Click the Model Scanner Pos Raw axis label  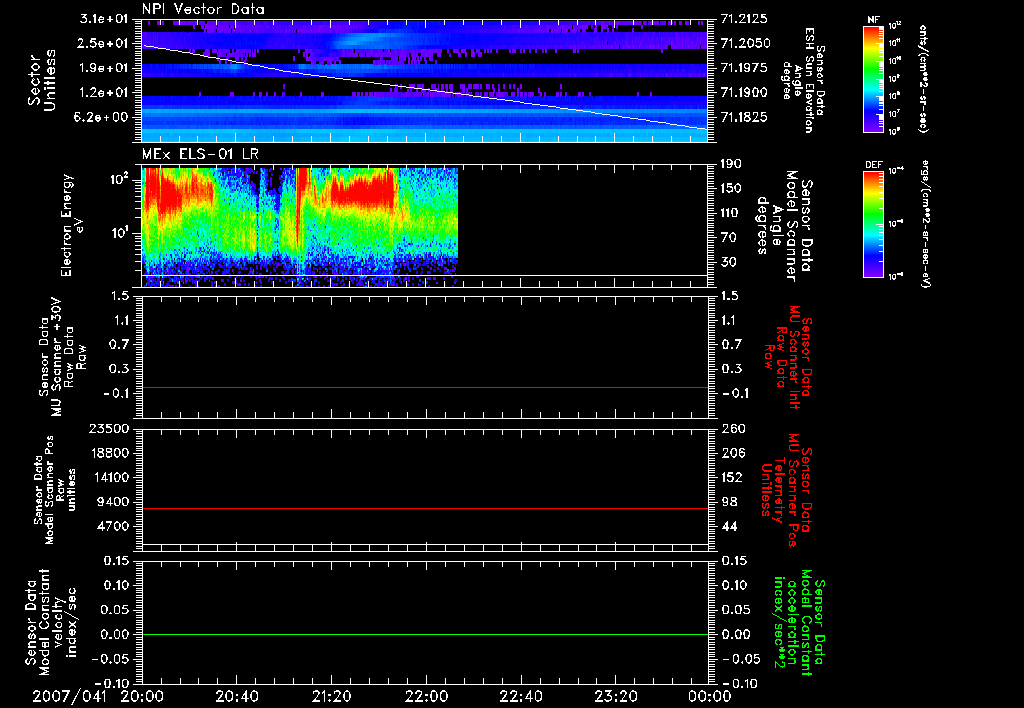pos(54,490)
